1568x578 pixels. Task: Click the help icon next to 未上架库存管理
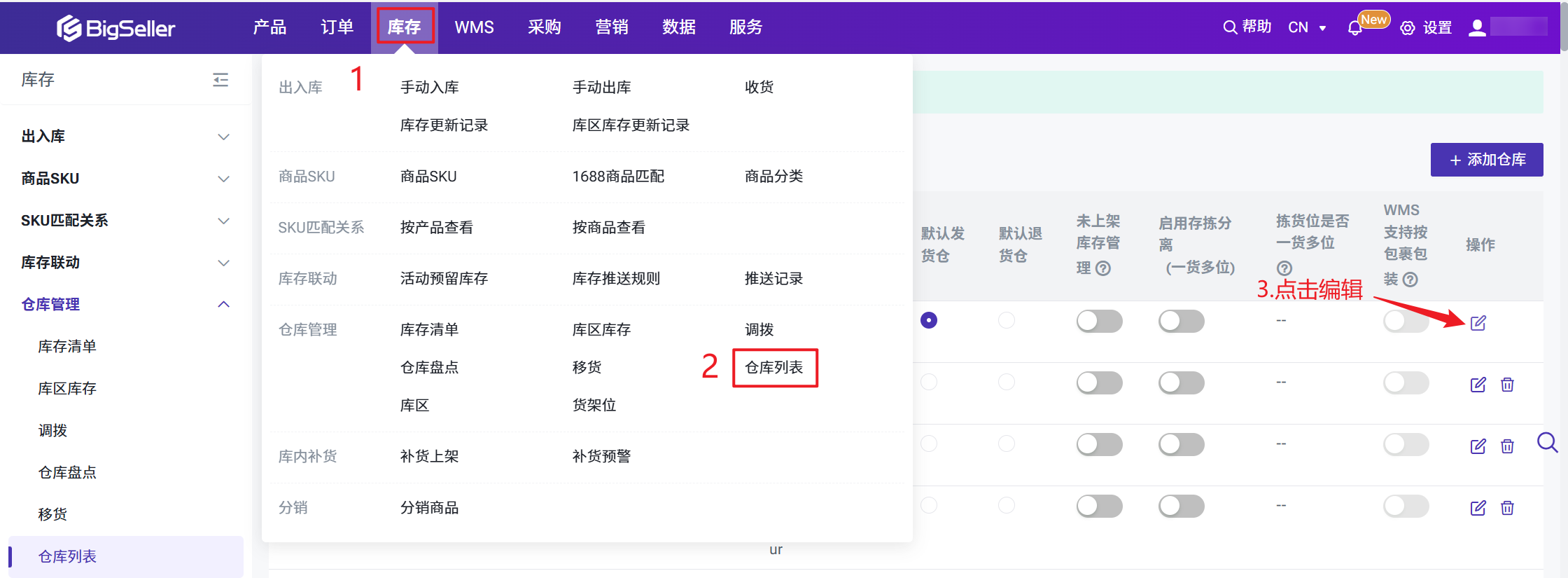1103,268
